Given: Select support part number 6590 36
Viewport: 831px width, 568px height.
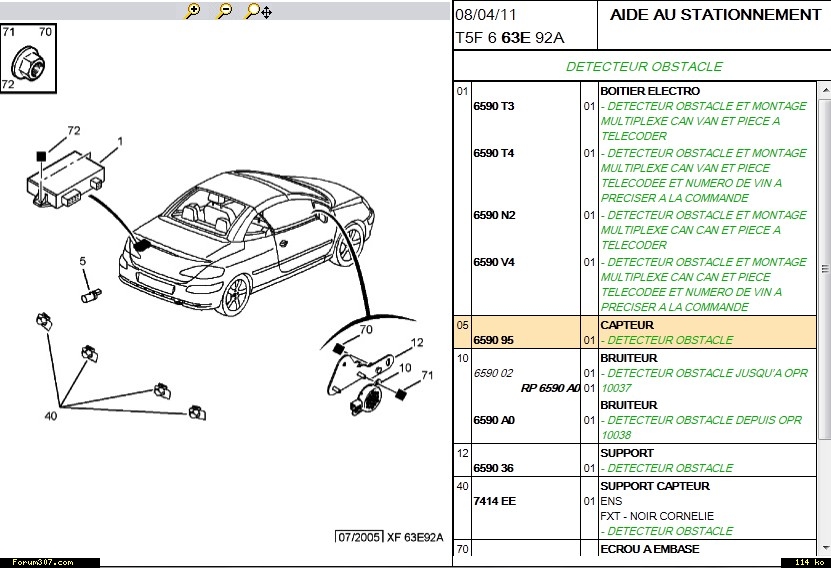Looking at the screenshot, I should click(493, 468).
